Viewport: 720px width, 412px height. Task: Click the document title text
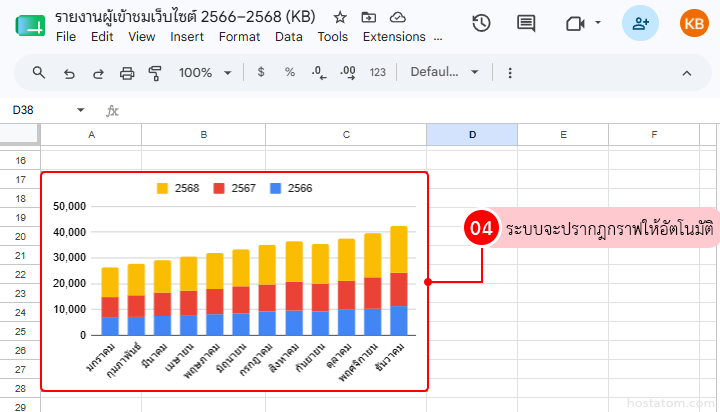pos(185,17)
